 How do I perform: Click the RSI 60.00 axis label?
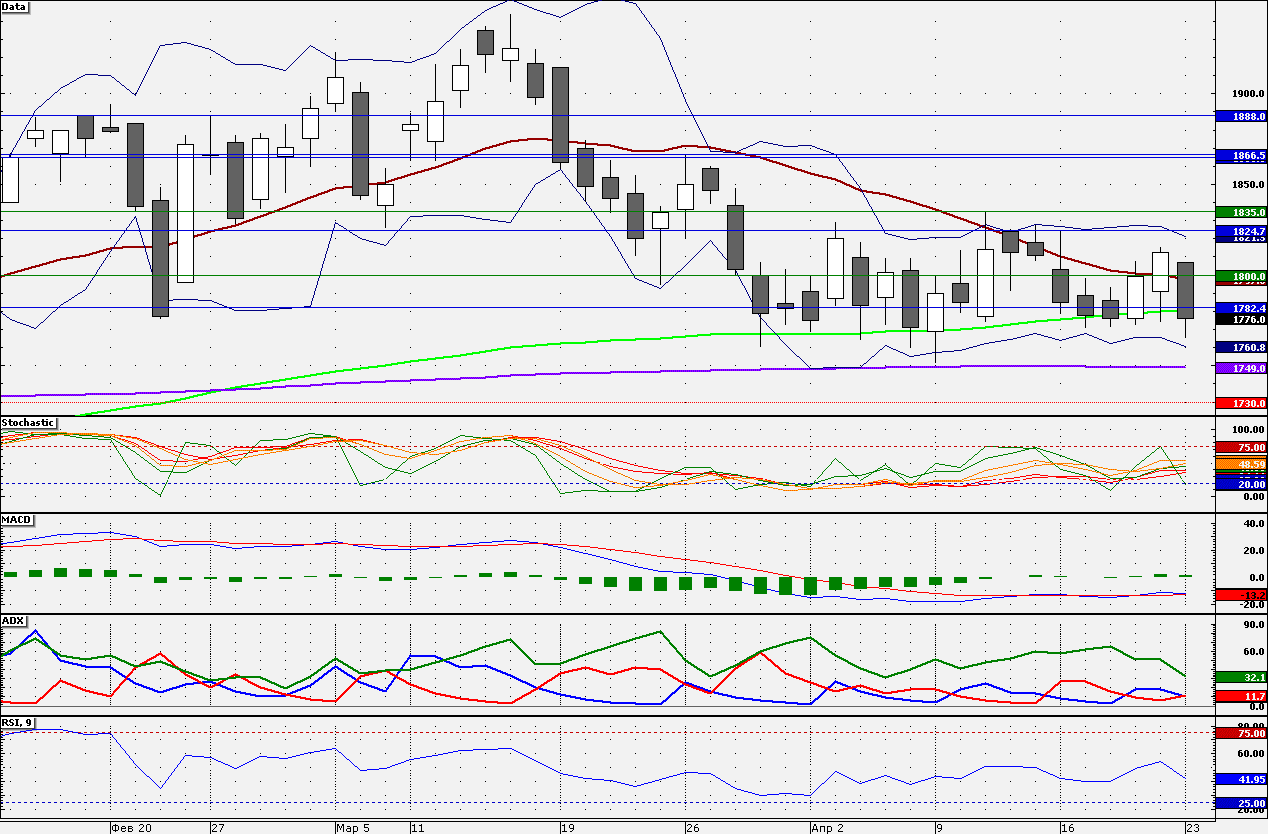pyautogui.click(x=1250, y=754)
